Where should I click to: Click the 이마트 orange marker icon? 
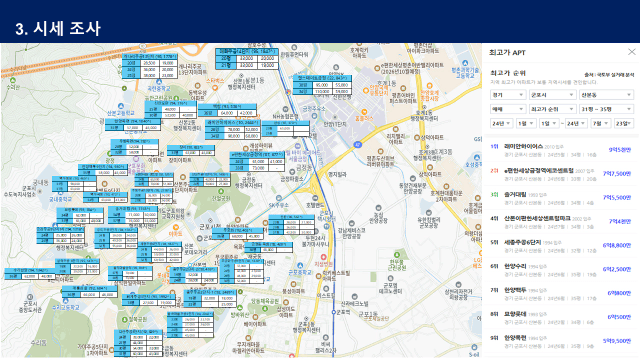176,227
